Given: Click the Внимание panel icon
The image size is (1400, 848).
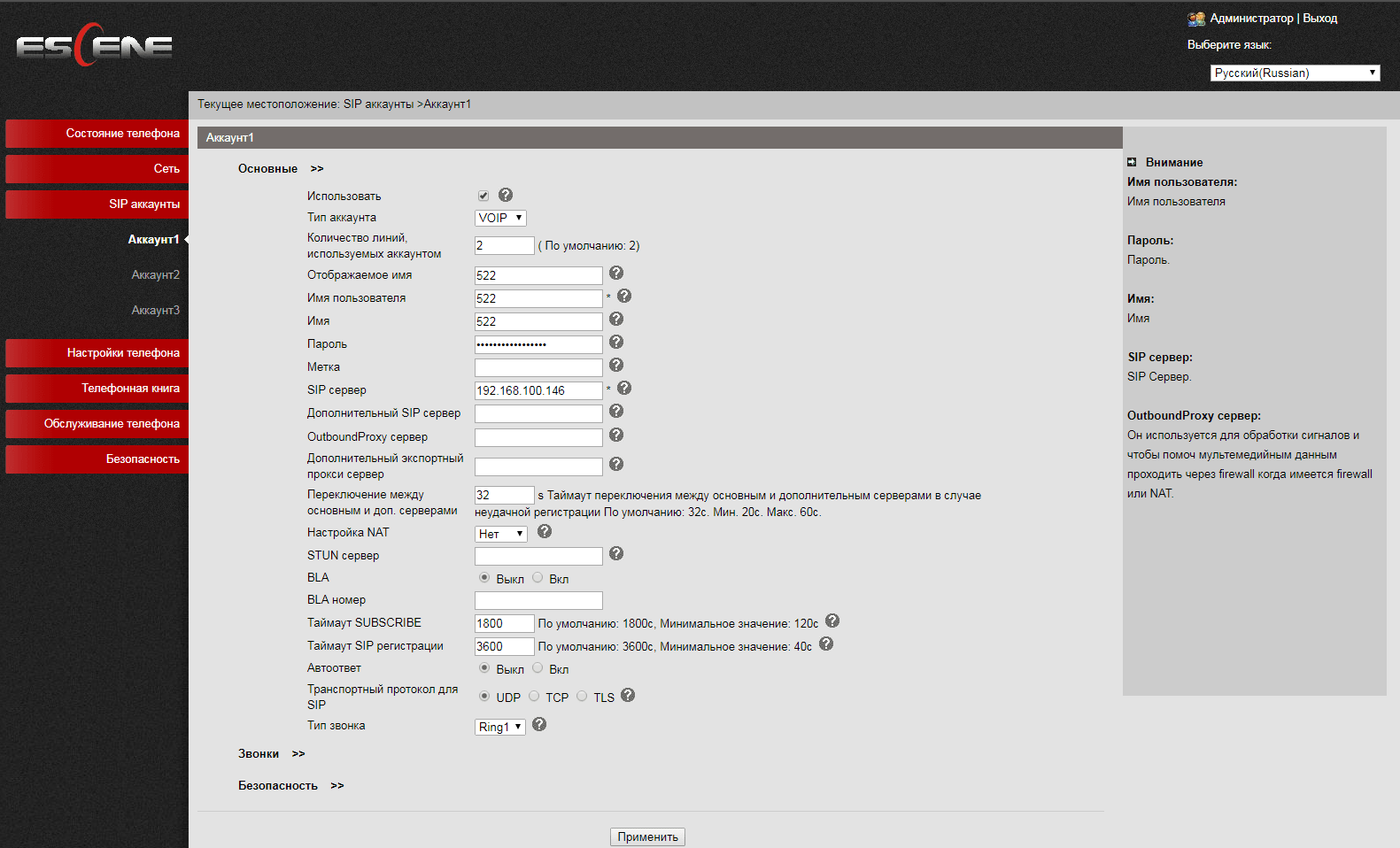Looking at the screenshot, I should pyautogui.click(x=1132, y=162).
